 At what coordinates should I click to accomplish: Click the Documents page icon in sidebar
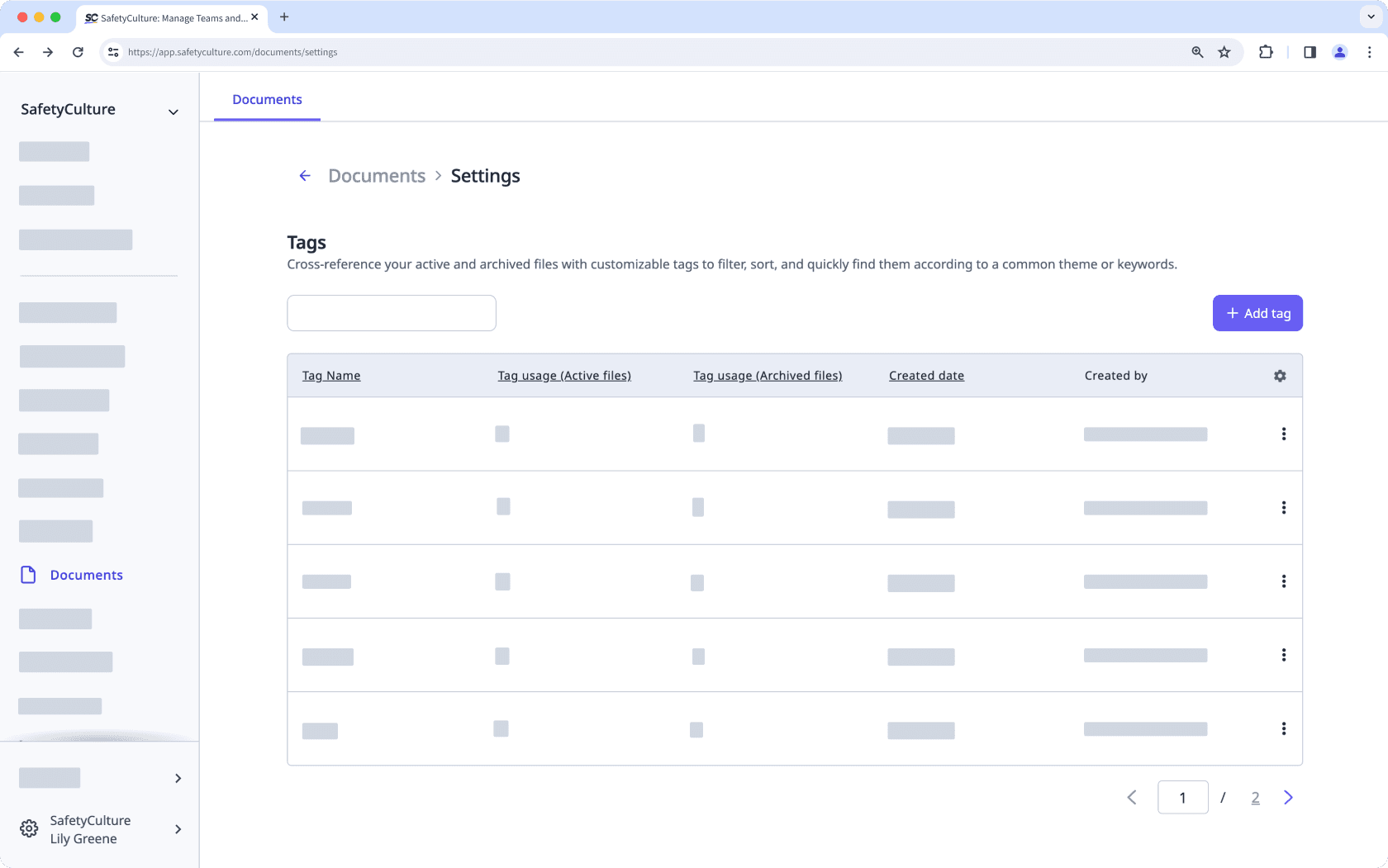[28, 575]
